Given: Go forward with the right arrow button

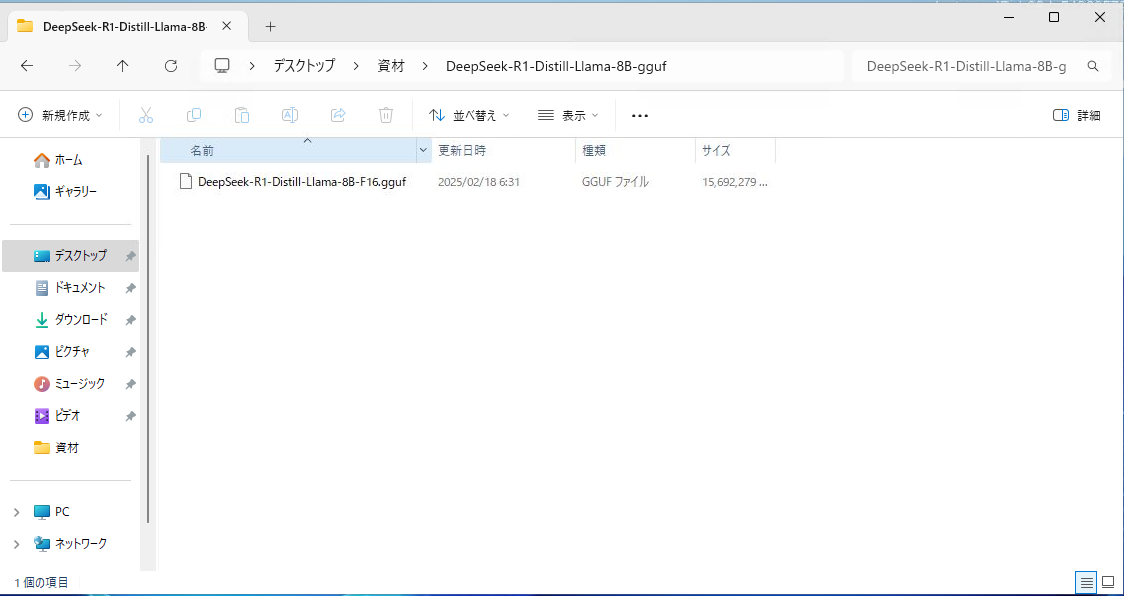Looking at the screenshot, I should [x=75, y=66].
